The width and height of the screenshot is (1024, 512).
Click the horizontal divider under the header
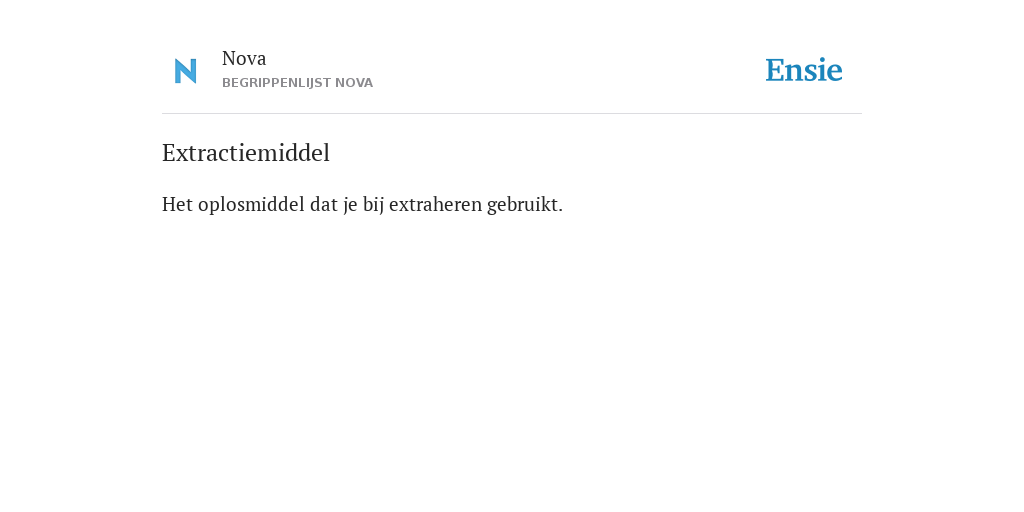pos(512,114)
